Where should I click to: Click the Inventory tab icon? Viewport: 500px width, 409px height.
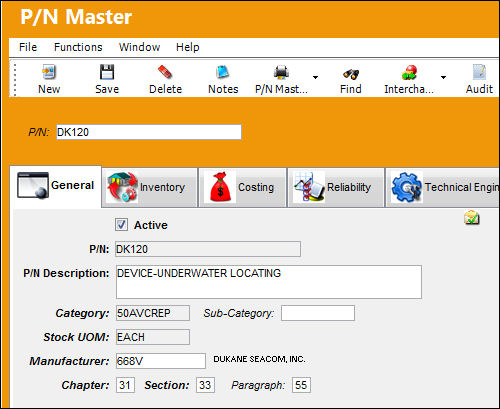click(x=122, y=187)
